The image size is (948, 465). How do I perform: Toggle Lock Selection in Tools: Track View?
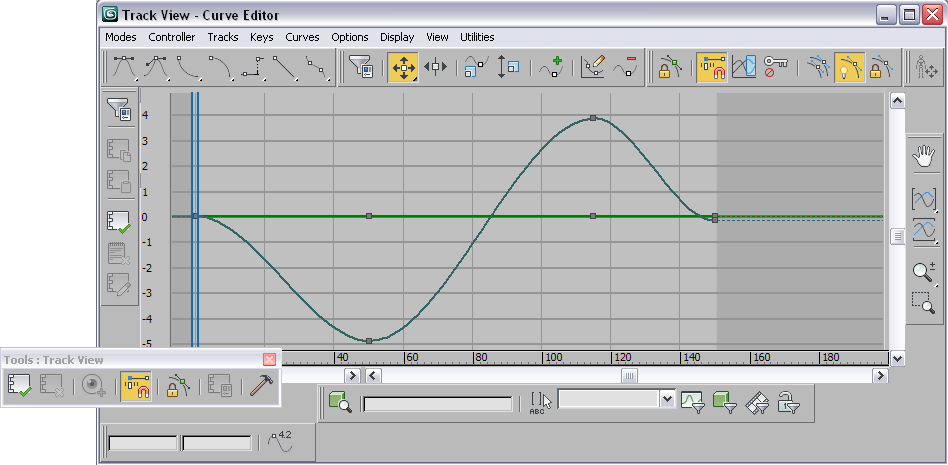[x=179, y=386]
